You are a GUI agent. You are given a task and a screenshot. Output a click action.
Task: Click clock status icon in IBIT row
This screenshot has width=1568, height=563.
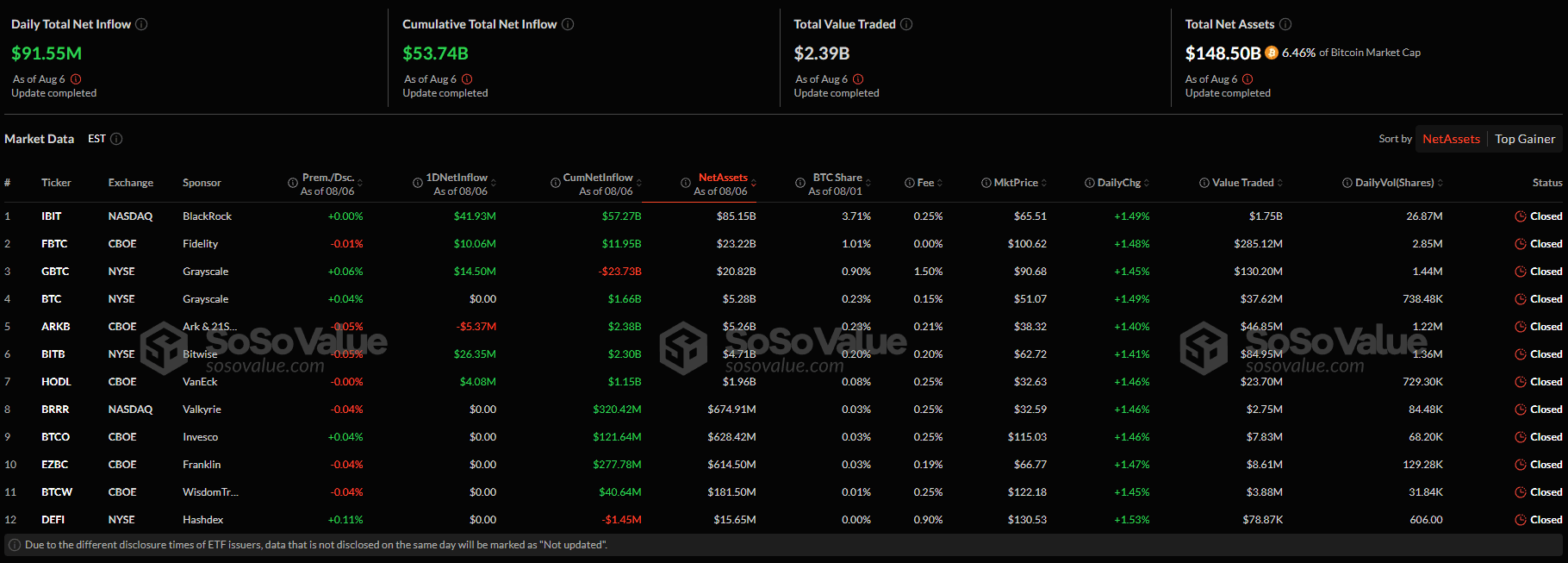click(x=1521, y=216)
